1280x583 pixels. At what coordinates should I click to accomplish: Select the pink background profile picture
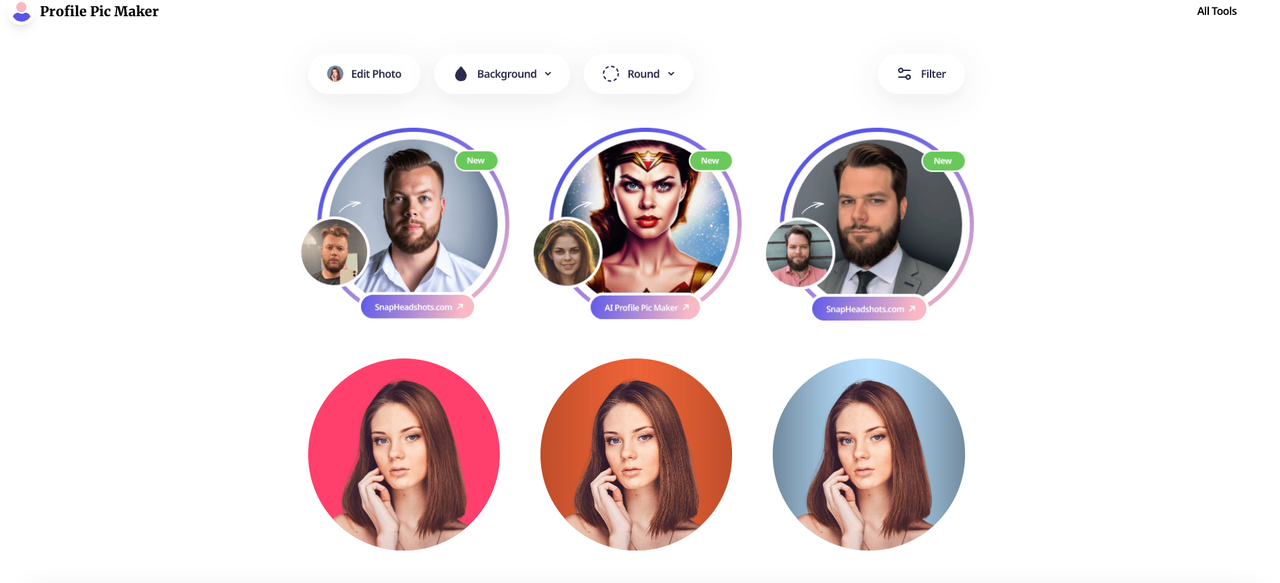(404, 454)
